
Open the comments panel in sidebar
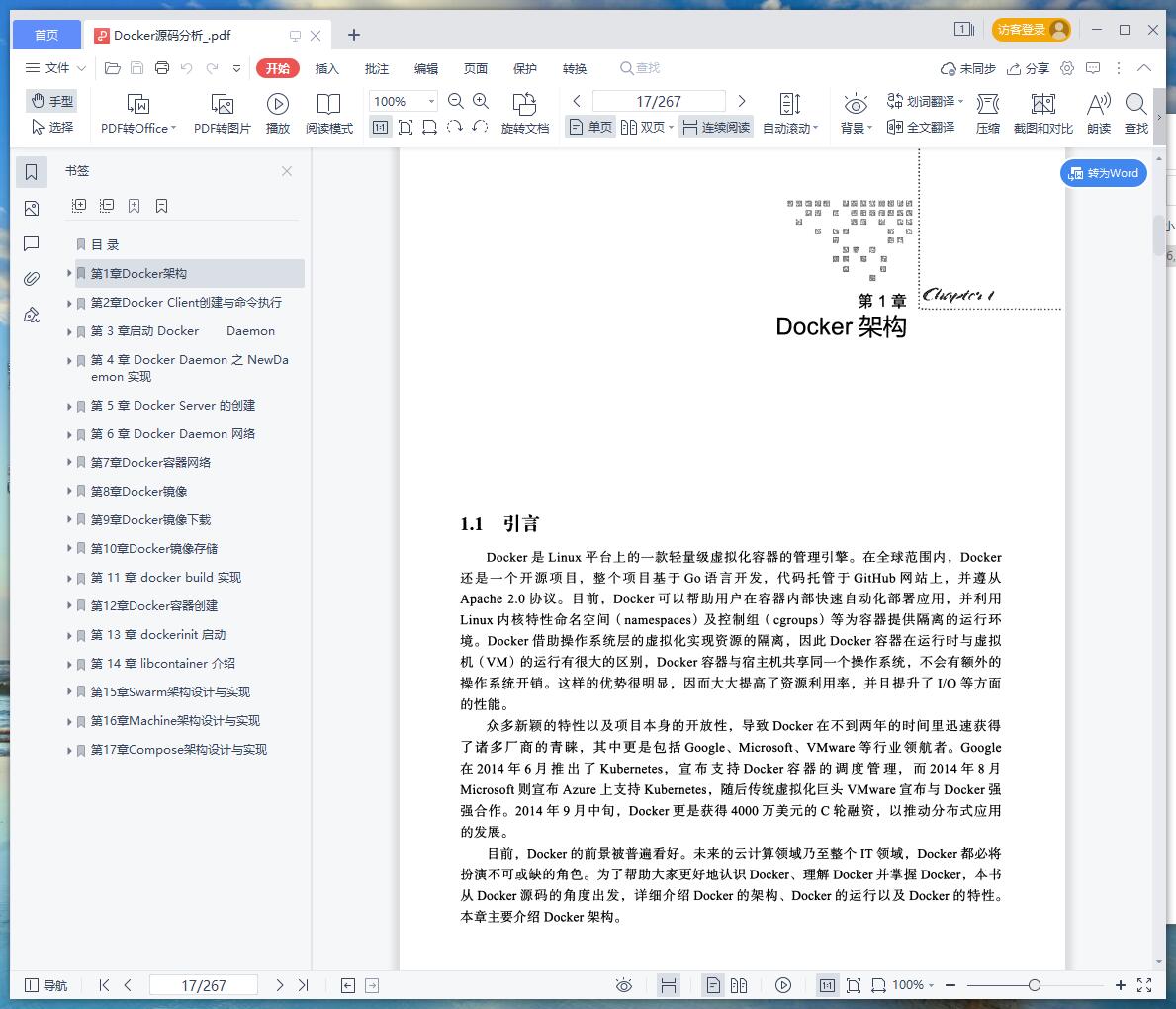(x=32, y=243)
